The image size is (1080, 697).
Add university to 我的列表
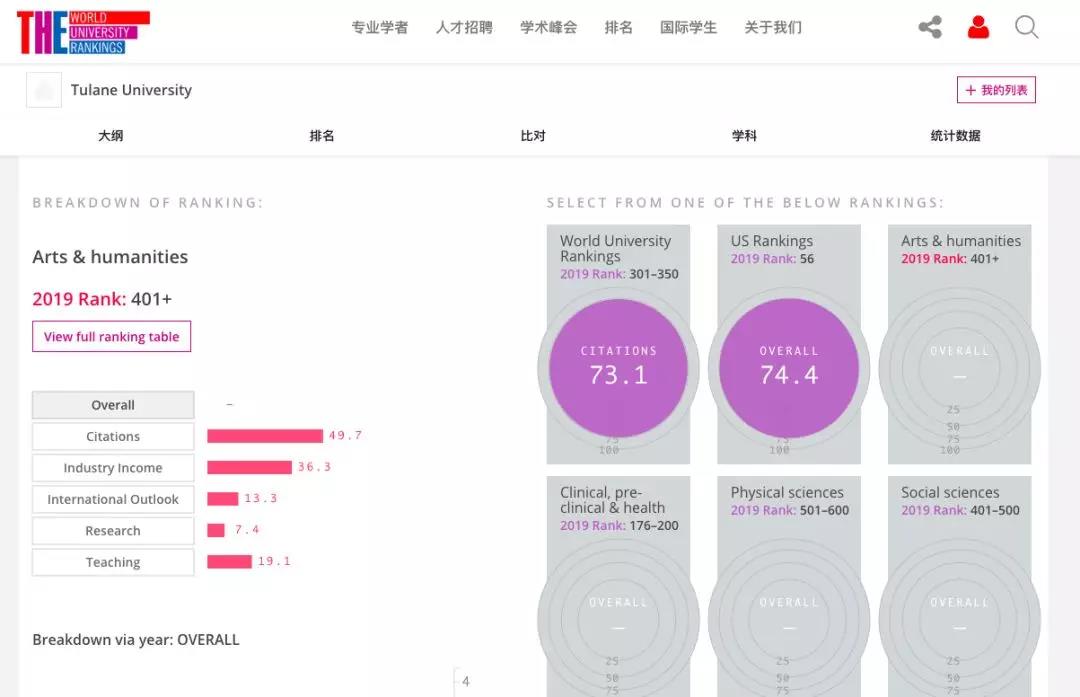pyautogui.click(x=996, y=90)
